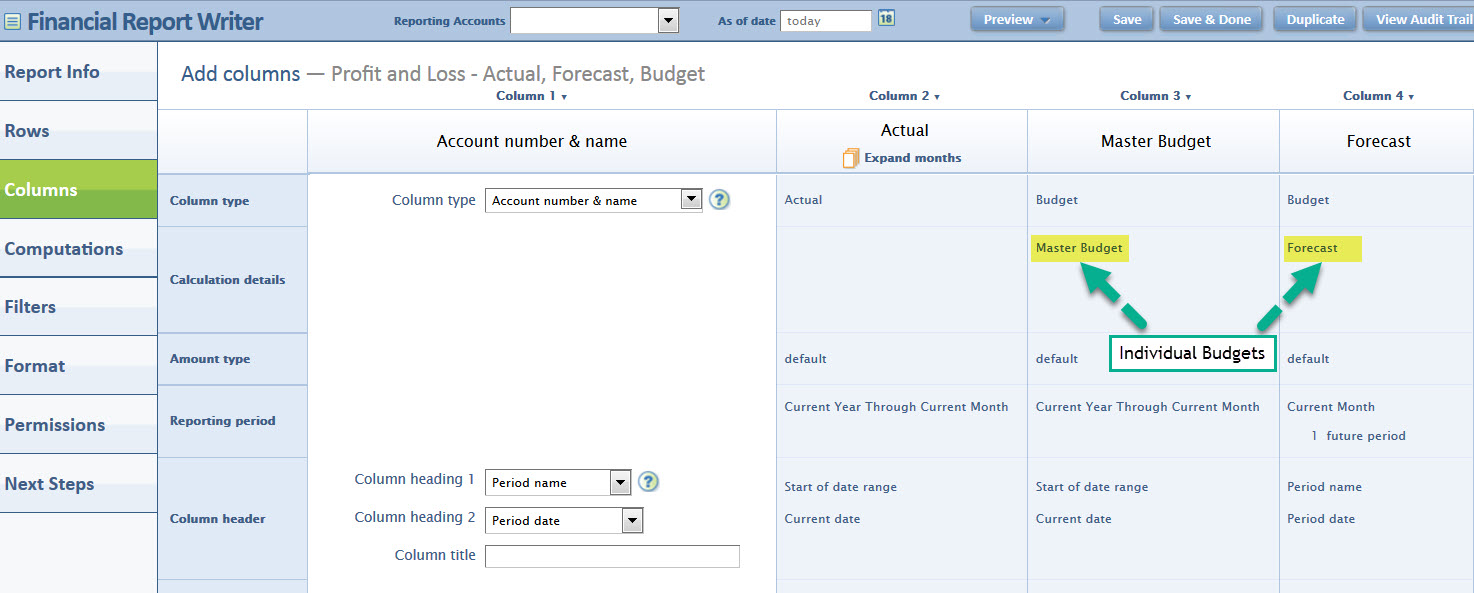Click the menu icon beside Financial Report Writer
The width and height of the screenshot is (1474, 593).
[13, 21]
